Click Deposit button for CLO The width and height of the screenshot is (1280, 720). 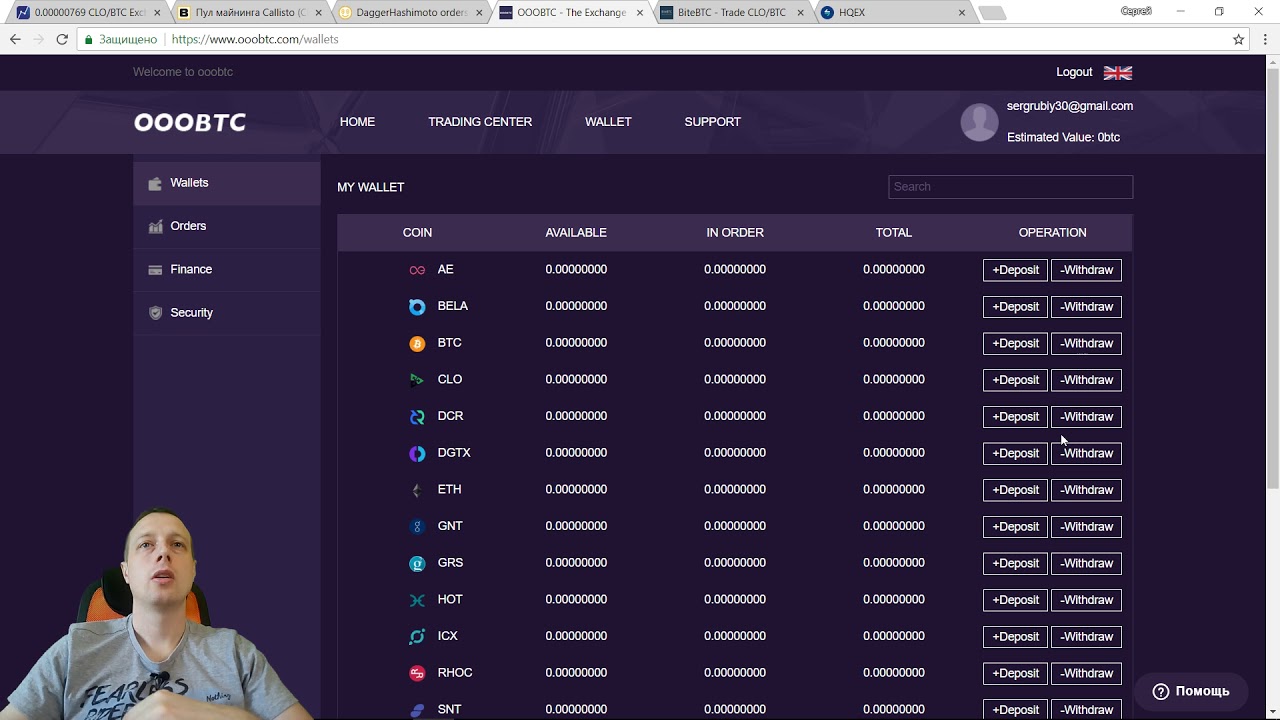coord(1015,380)
